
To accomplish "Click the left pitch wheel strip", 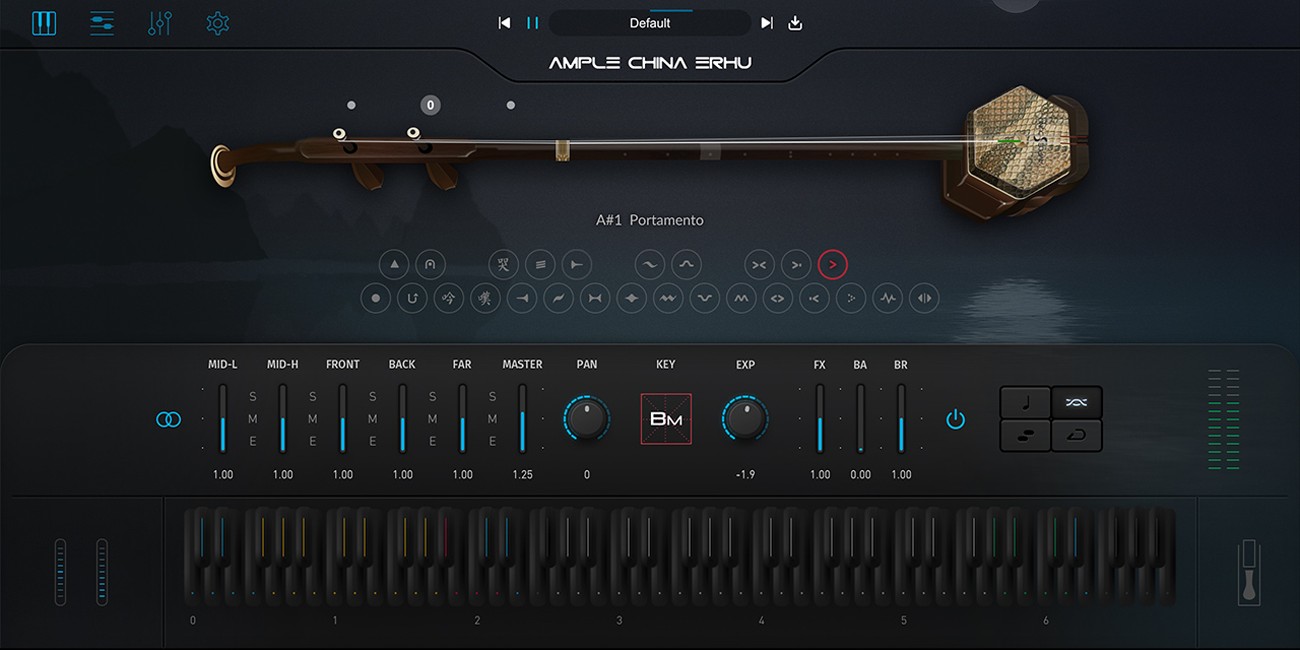I will click(60, 572).
